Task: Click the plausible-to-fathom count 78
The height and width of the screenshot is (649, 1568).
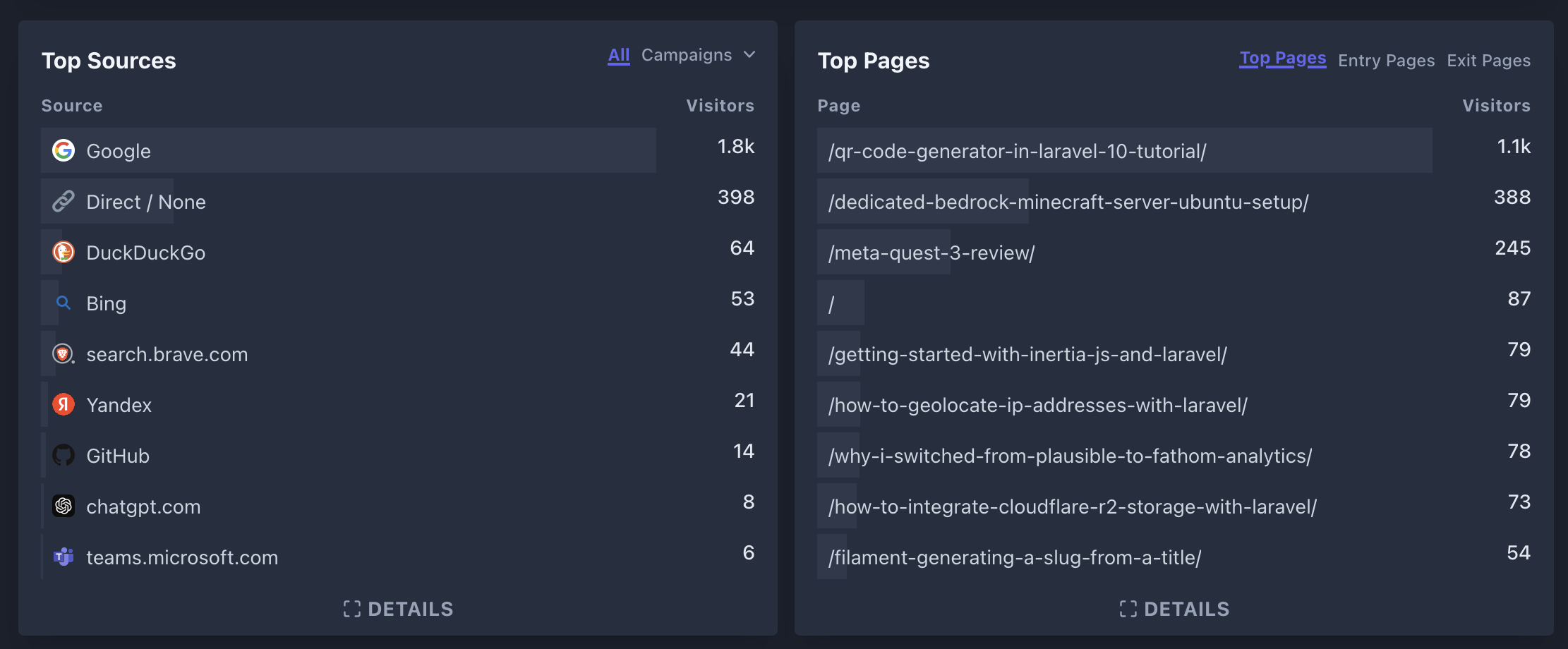Action: pyautogui.click(x=1519, y=451)
